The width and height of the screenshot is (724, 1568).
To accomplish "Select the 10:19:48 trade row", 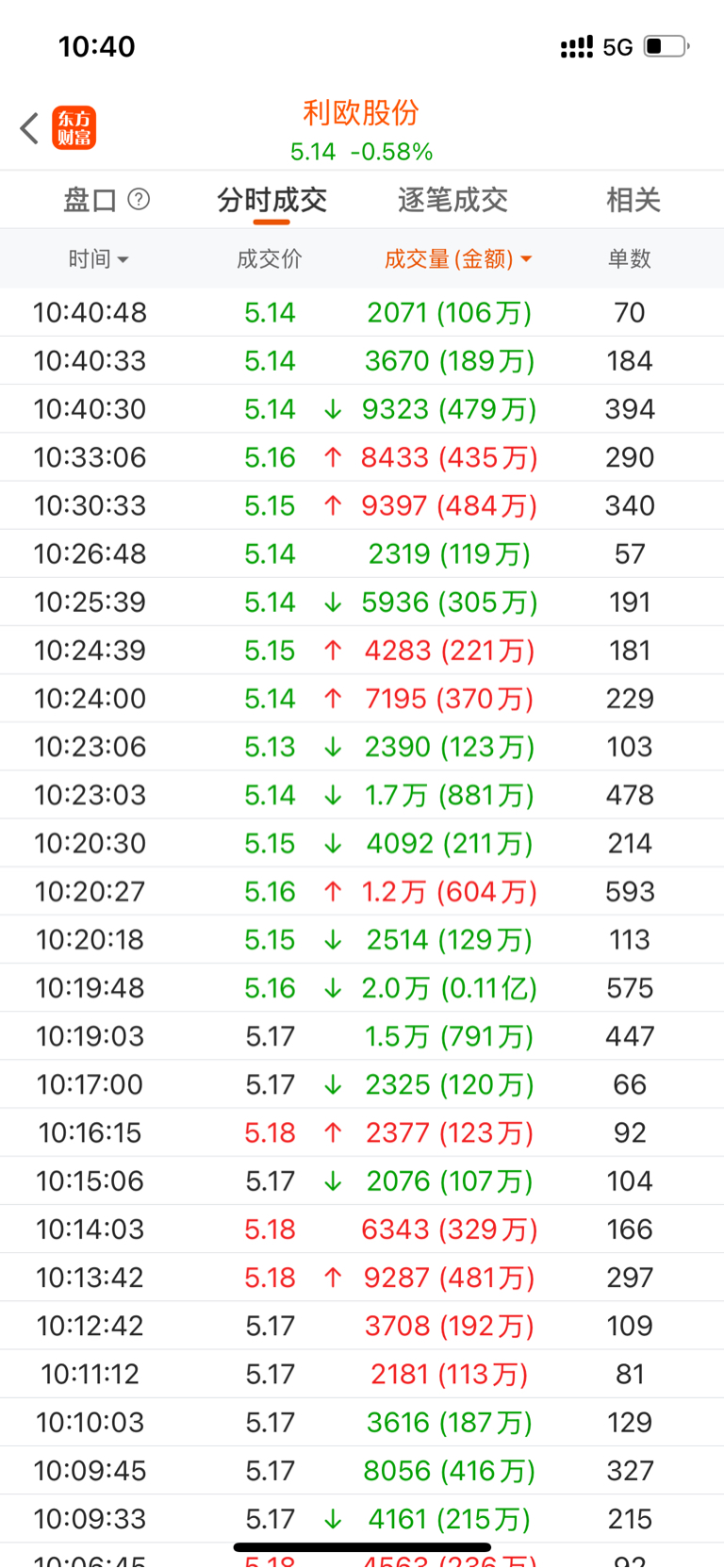I will [362, 988].
